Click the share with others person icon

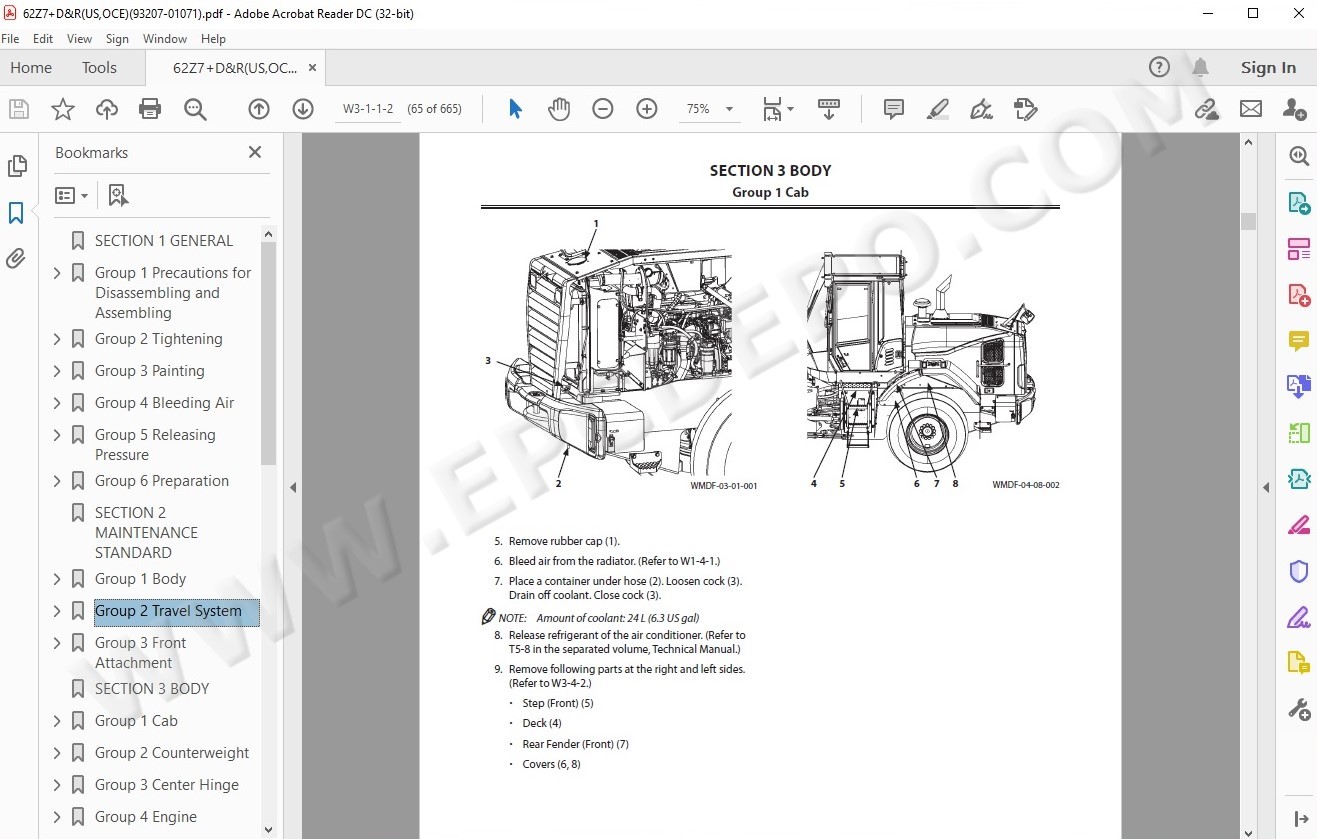(1295, 109)
